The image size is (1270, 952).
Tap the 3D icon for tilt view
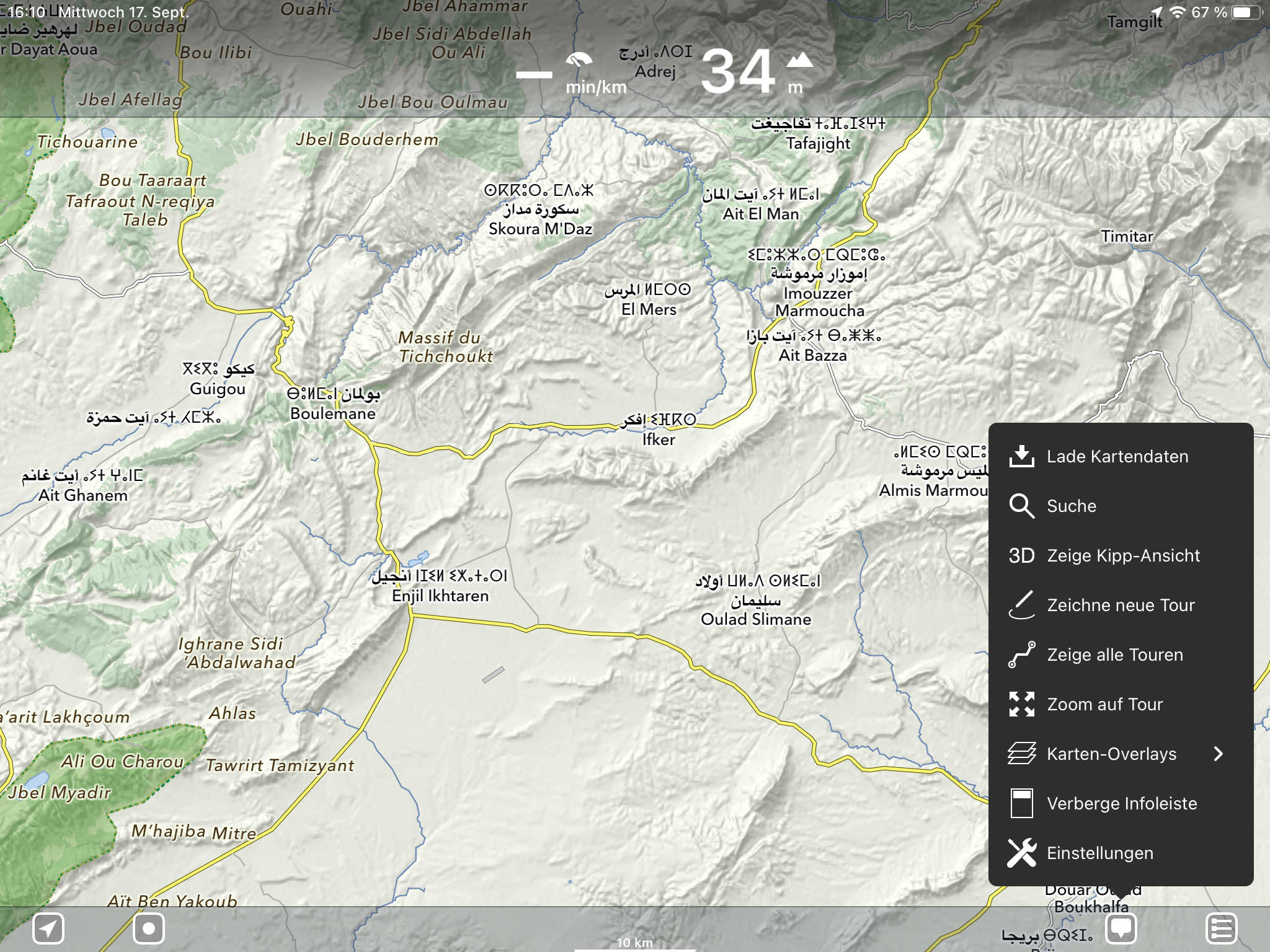[1021, 555]
